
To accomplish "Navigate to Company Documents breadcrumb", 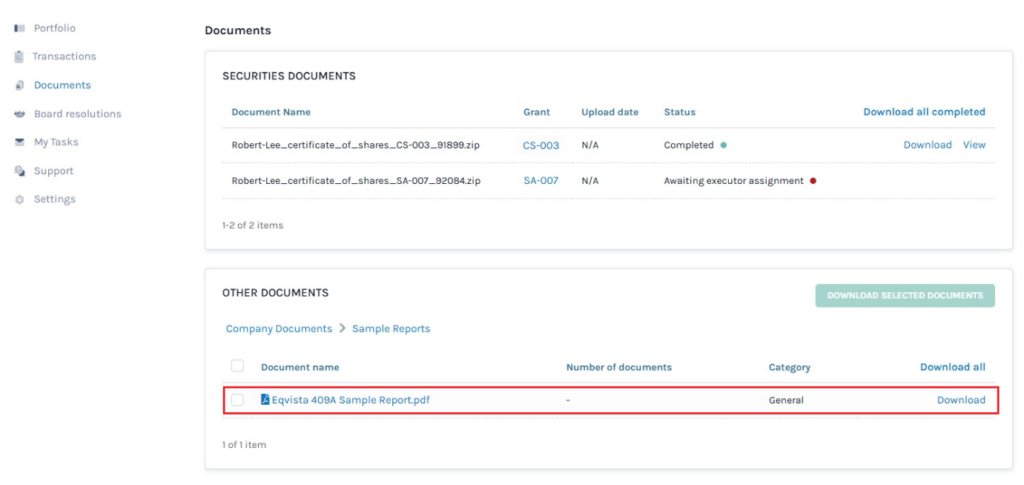I will [x=279, y=329].
